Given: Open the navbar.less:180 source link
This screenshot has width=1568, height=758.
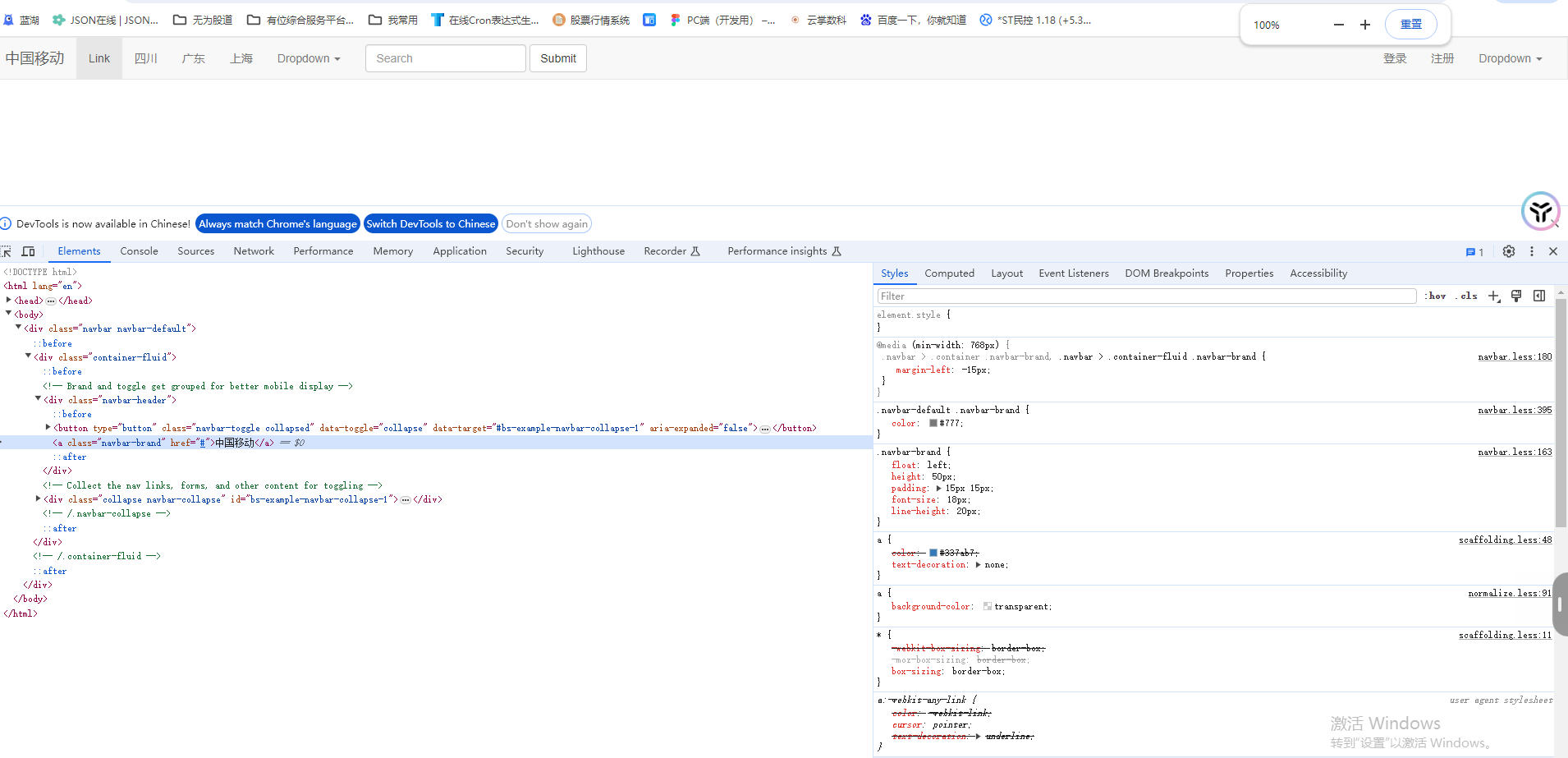Looking at the screenshot, I should (x=1515, y=357).
